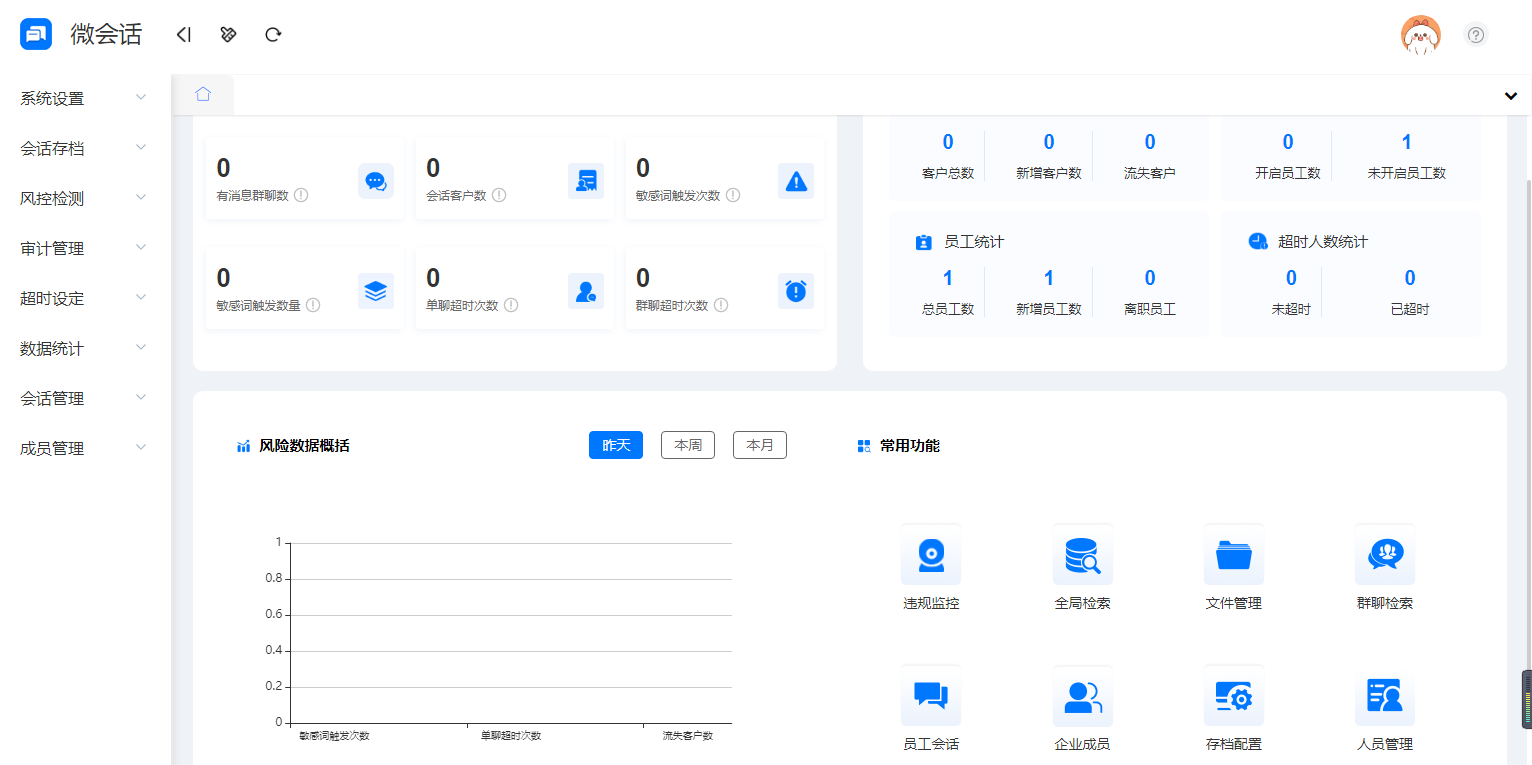Expand the 系统设置 sidebar menu
The height and width of the screenshot is (765, 1532).
coord(84,98)
